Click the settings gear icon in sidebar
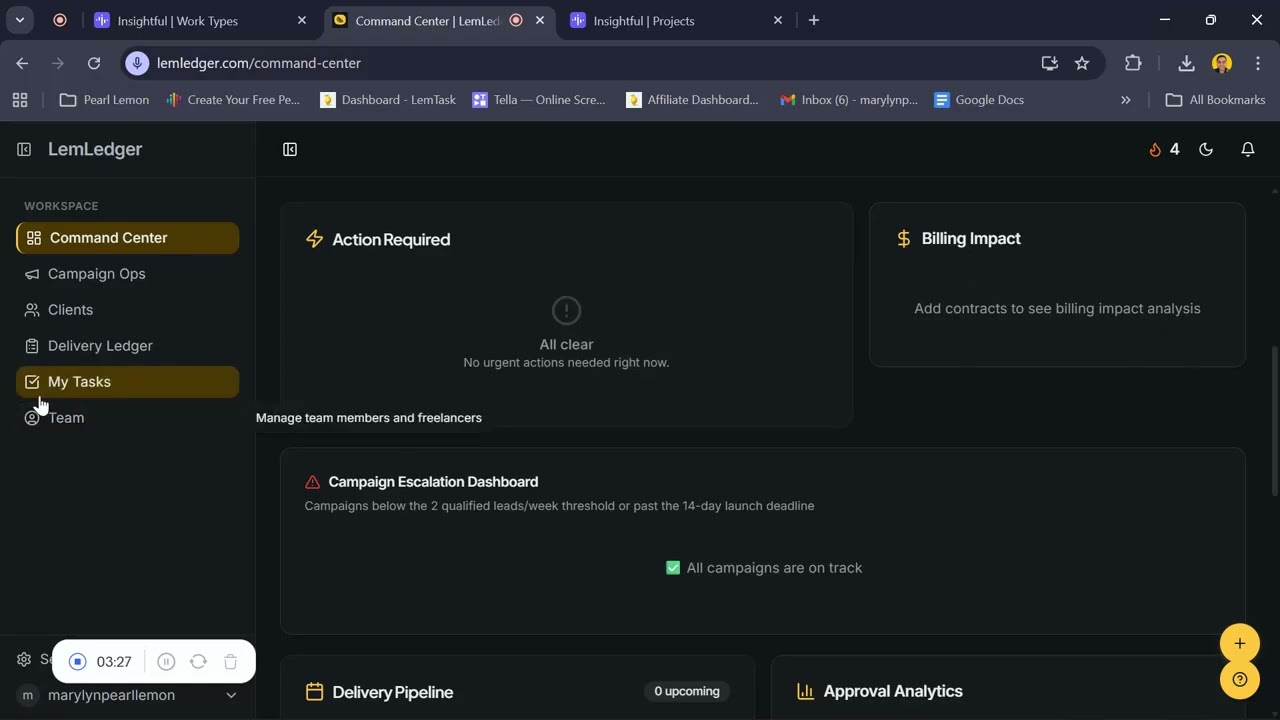1280x720 pixels. tap(24, 659)
